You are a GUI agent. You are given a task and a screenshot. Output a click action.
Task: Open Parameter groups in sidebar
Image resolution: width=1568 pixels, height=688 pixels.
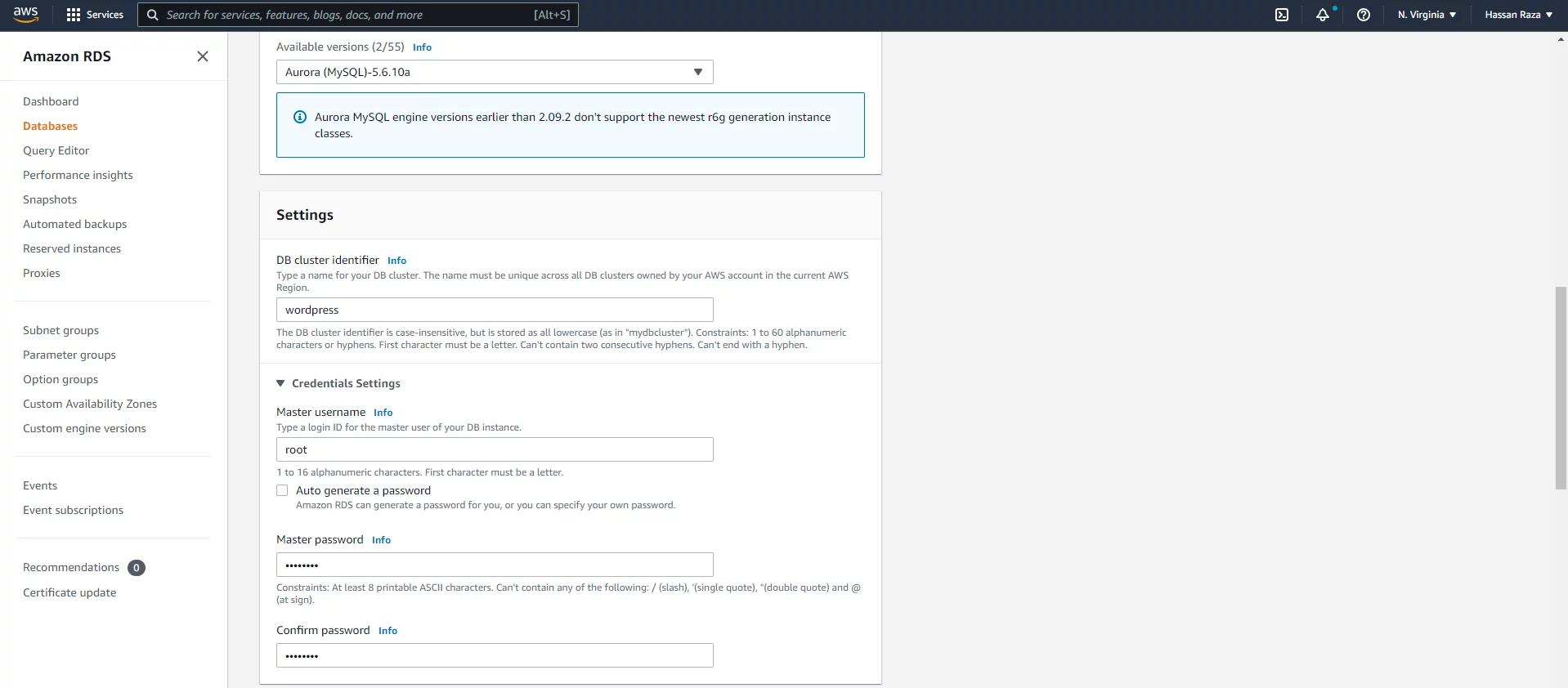(x=69, y=355)
